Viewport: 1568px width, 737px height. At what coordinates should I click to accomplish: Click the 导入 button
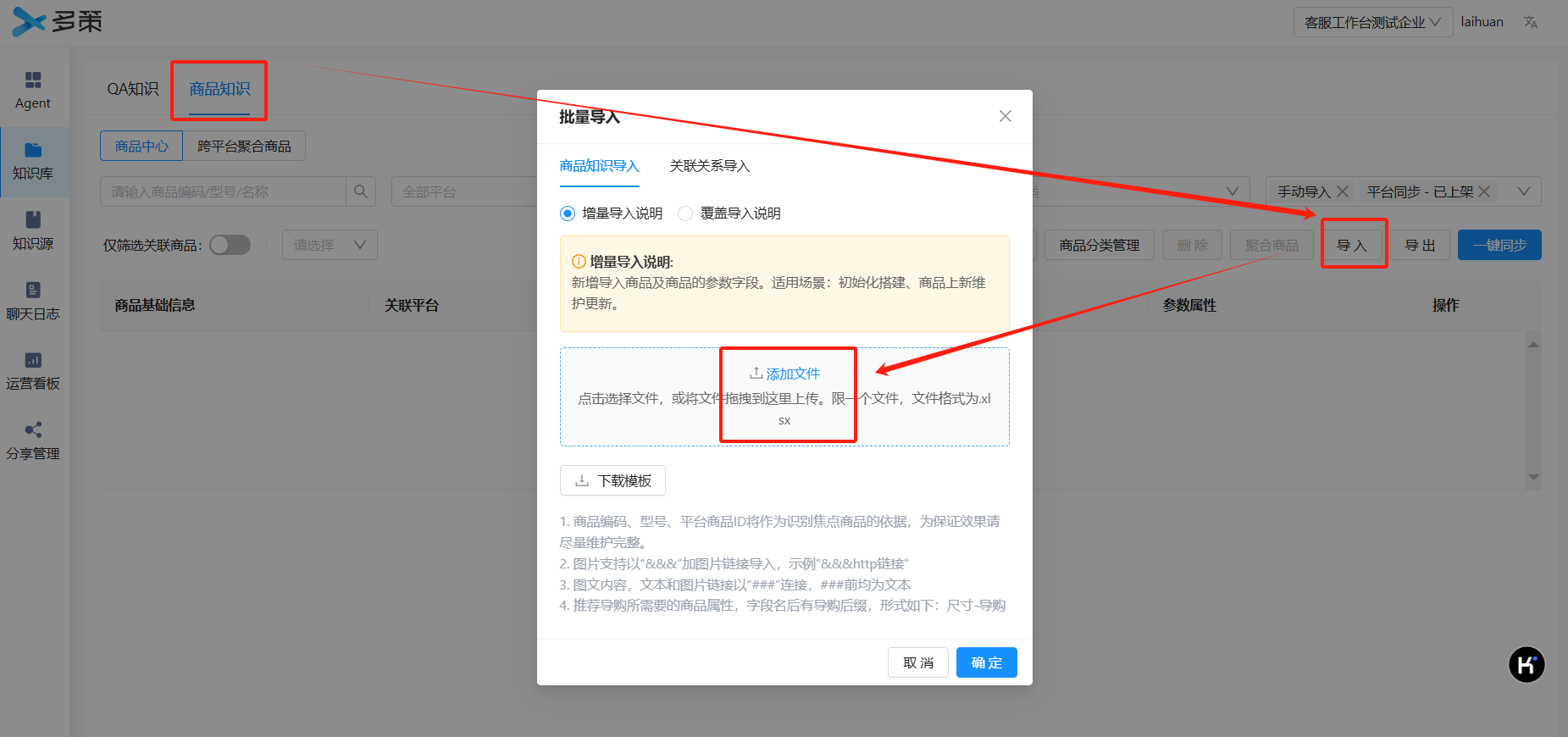pos(1352,245)
